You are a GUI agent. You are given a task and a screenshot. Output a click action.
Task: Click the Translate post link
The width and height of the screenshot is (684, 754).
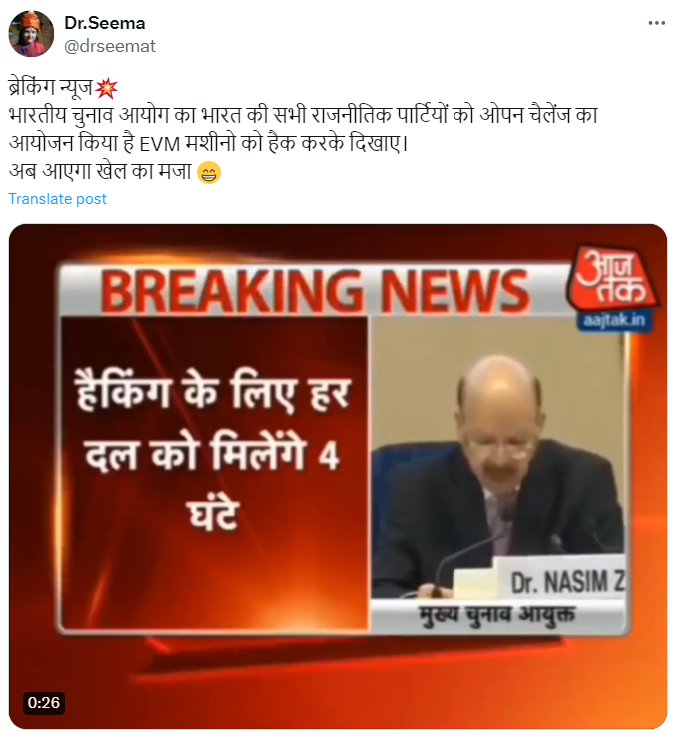pyautogui.click(x=57, y=199)
